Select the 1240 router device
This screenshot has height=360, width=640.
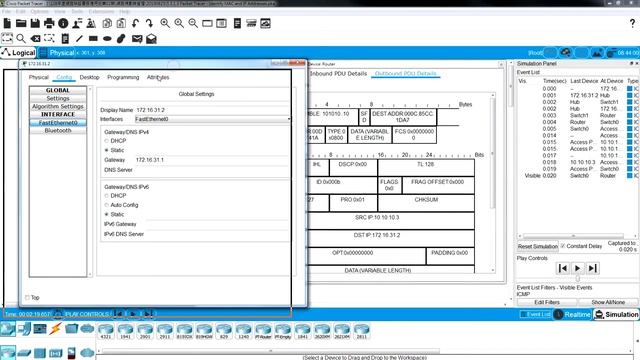pos(243,331)
